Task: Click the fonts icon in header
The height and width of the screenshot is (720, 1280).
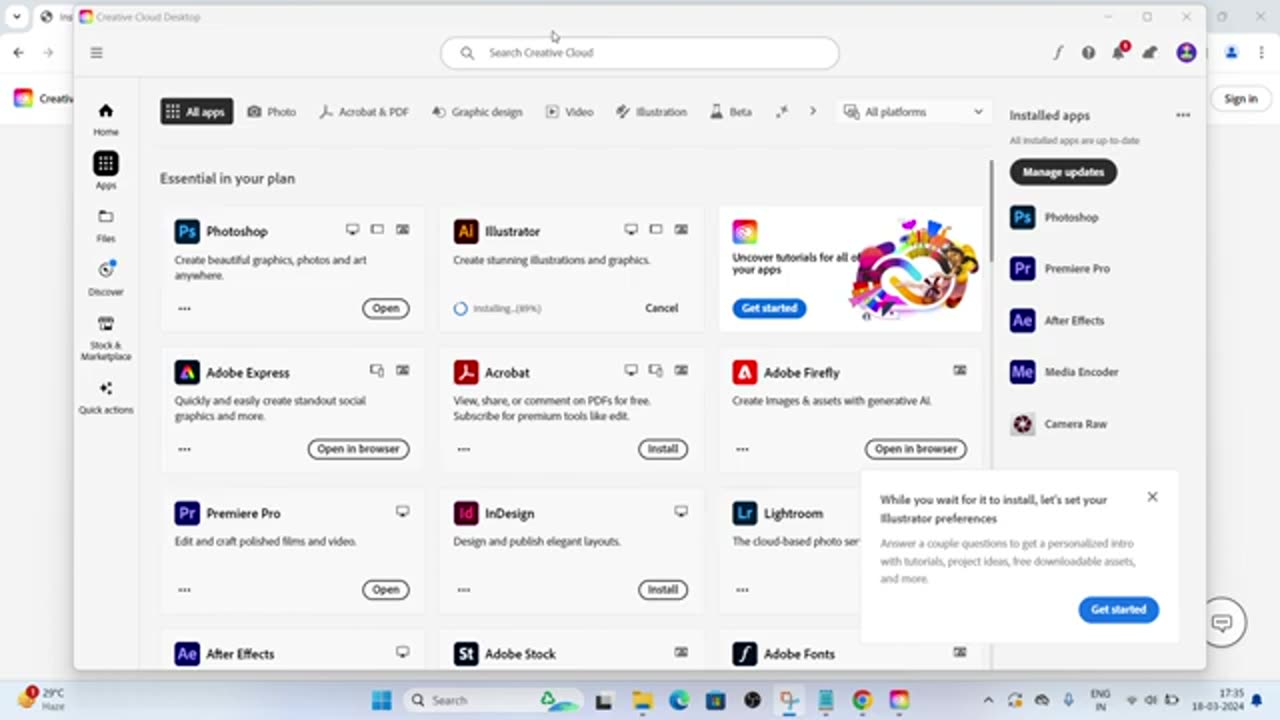Action: coord(1058,52)
